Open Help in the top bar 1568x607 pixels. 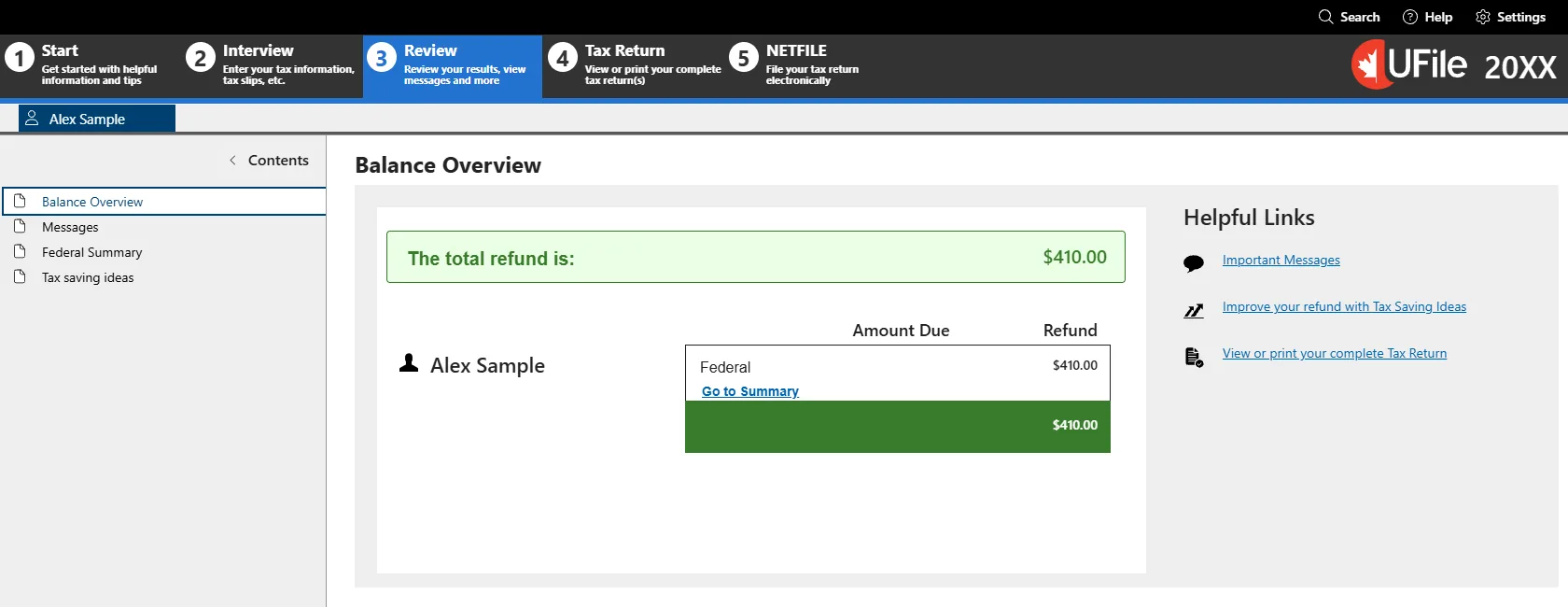1428,17
